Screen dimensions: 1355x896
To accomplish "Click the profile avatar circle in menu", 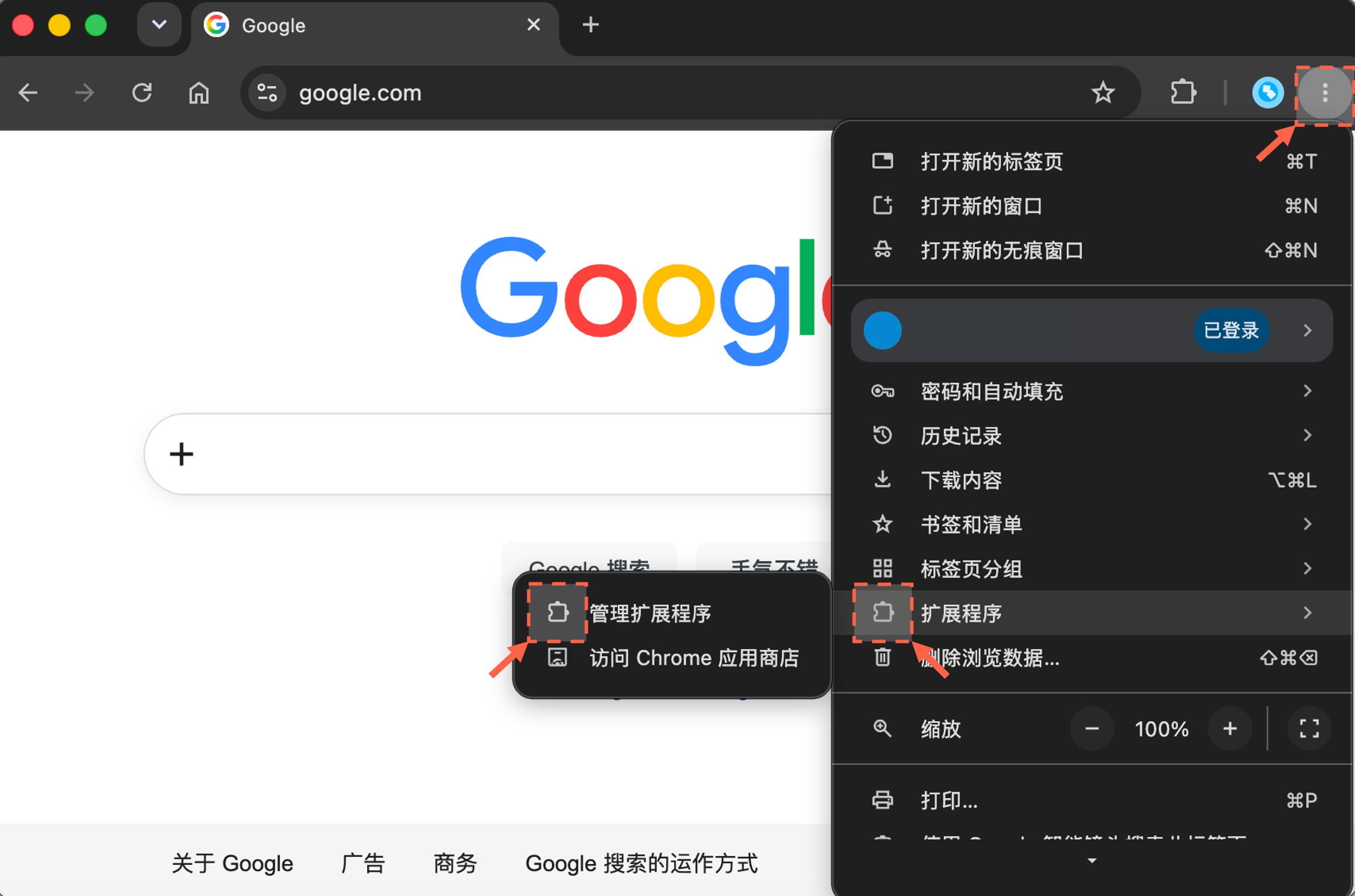I will point(882,330).
